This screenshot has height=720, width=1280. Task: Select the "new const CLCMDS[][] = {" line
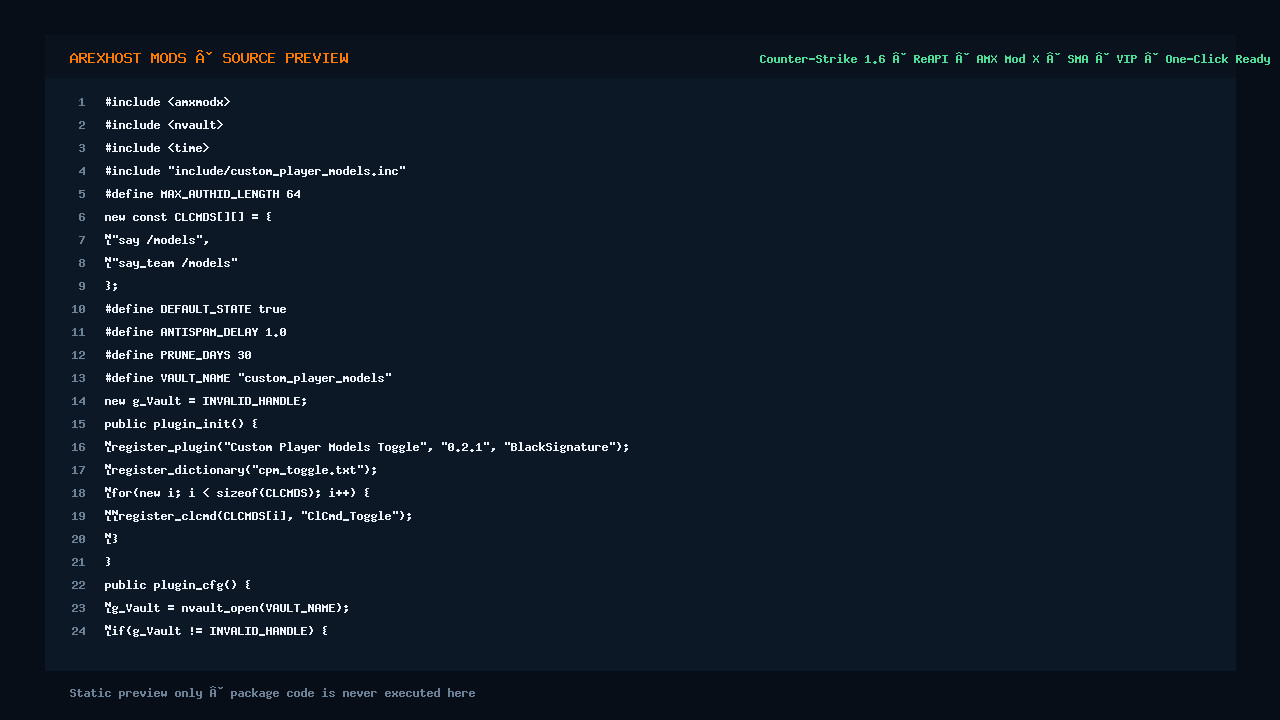pos(188,217)
